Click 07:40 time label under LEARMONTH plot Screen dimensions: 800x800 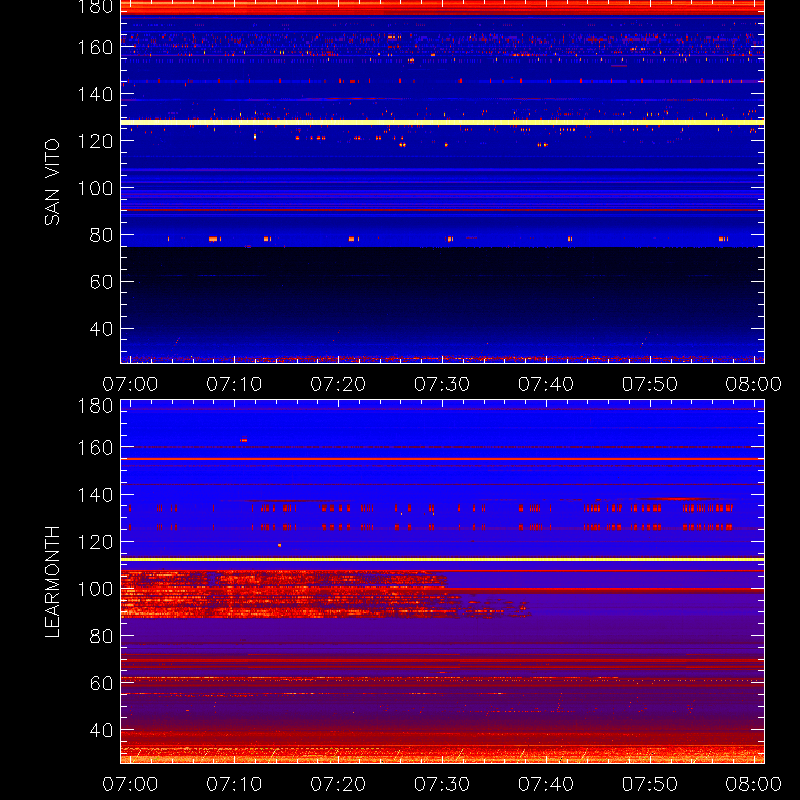point(546,784)
